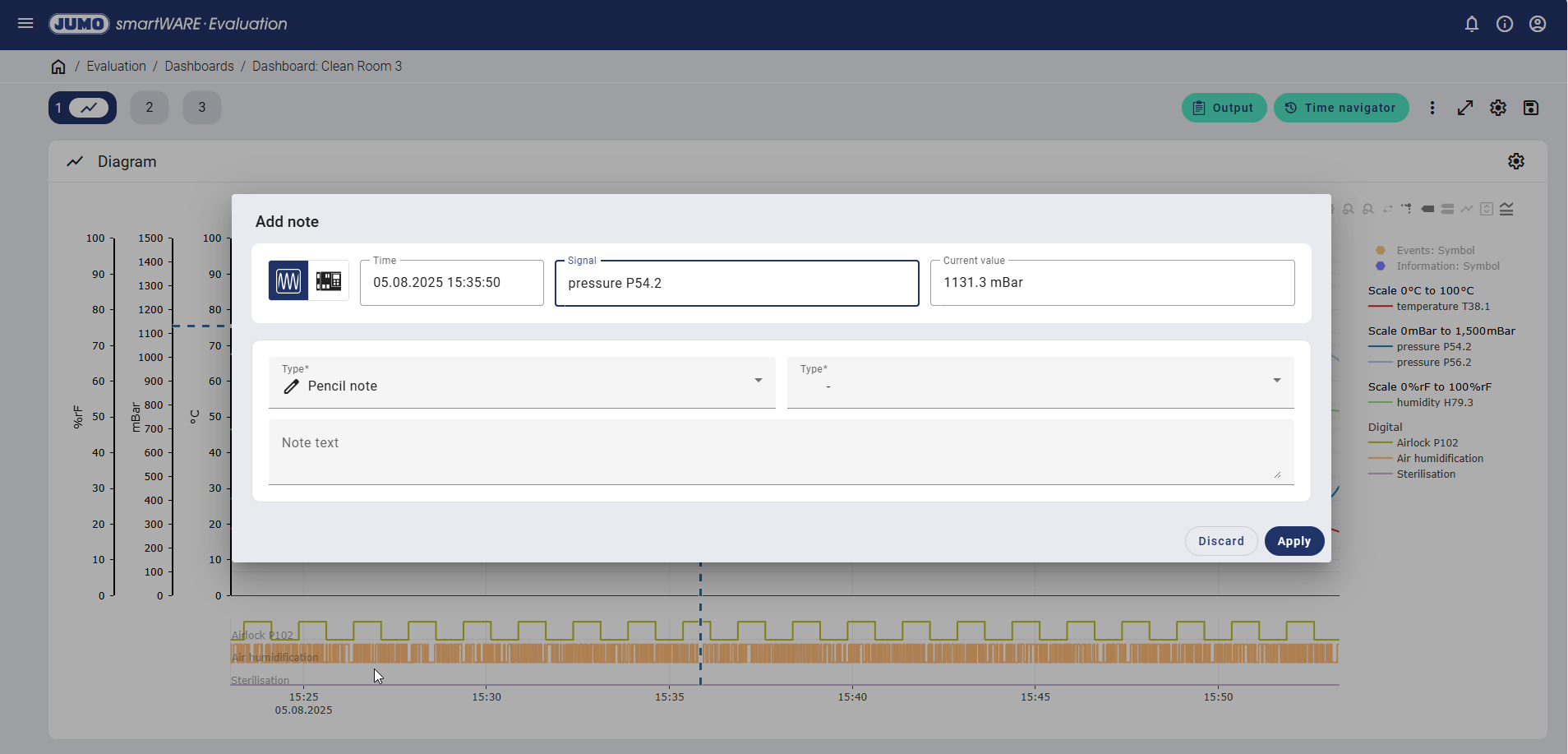Click the info circle icon

coord(1504,24)
